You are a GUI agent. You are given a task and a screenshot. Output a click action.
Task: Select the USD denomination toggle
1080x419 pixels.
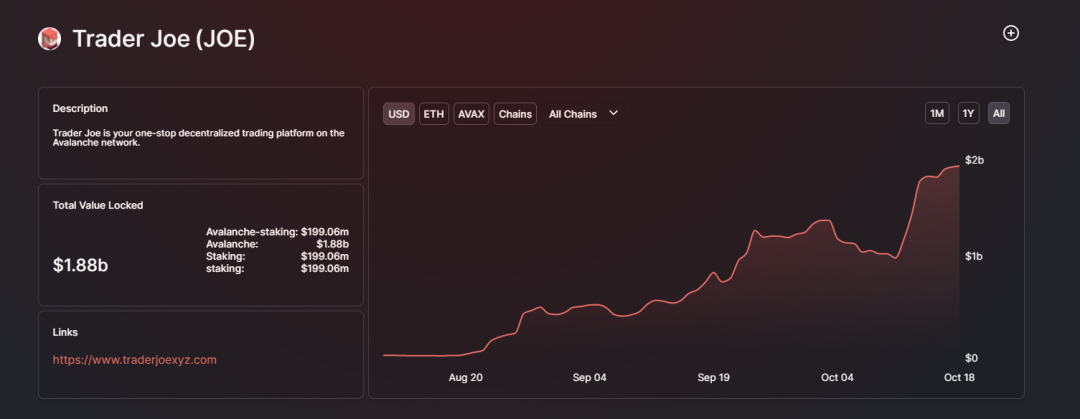coord(399,114)
